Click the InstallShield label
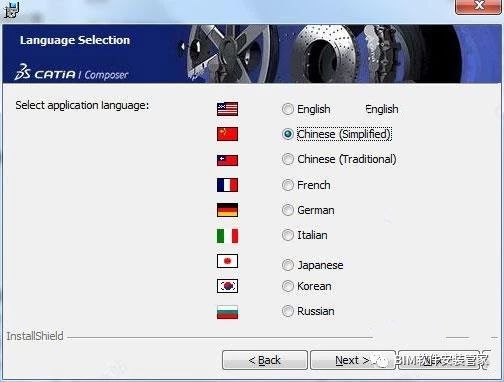The image size is (504, 382). point(35,336)
